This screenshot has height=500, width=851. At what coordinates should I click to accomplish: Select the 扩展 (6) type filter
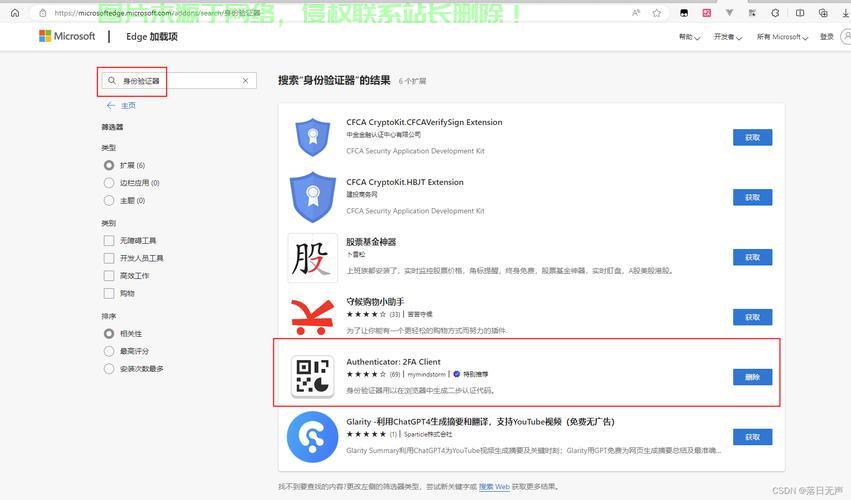coord(109,165)
